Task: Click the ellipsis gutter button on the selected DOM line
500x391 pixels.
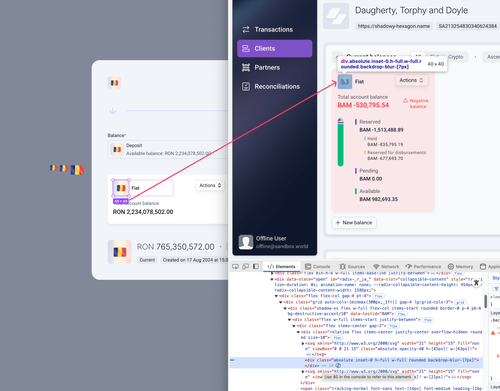Action: [x=232, y=360]
